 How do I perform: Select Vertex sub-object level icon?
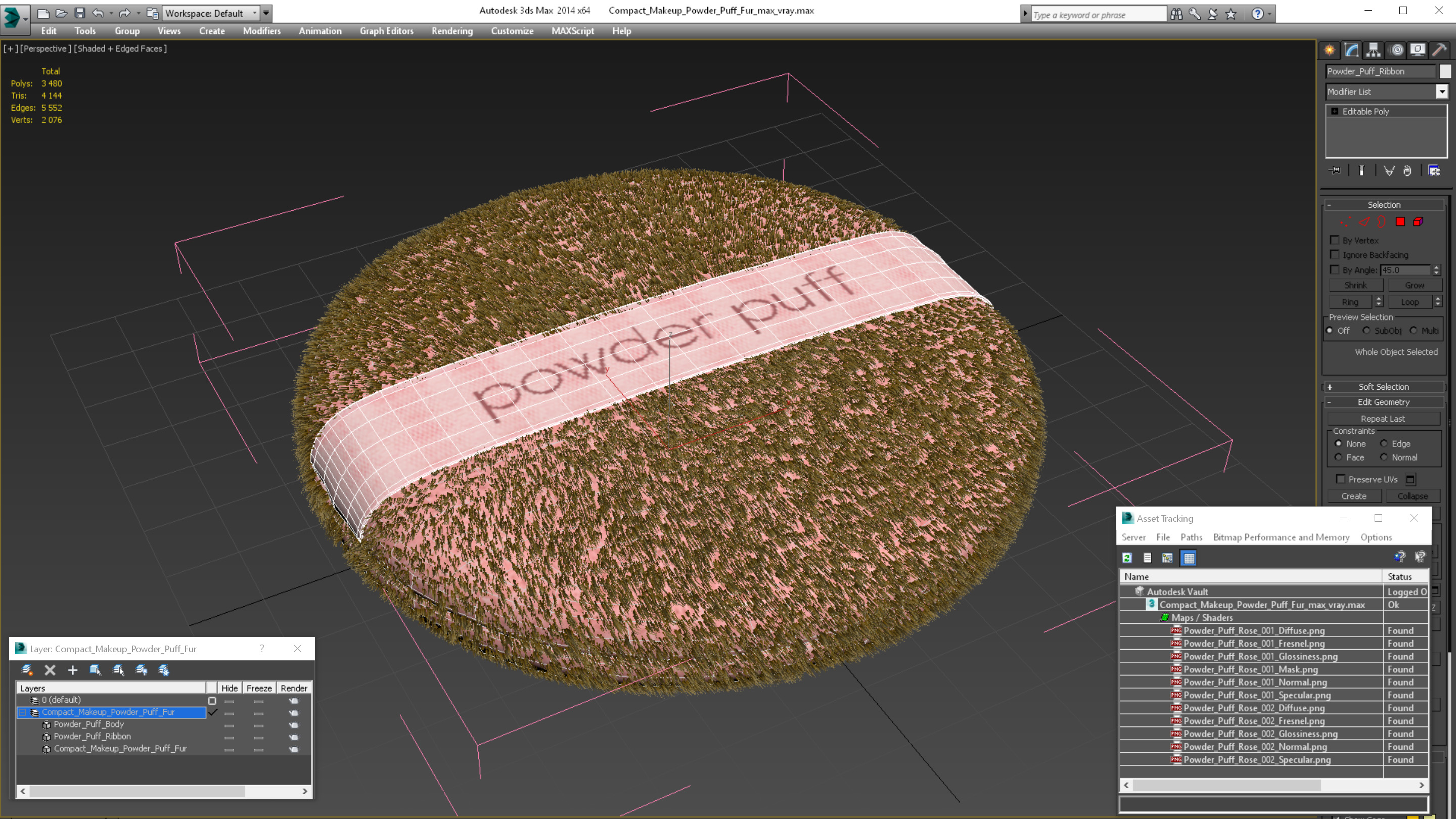point(1346,221)
